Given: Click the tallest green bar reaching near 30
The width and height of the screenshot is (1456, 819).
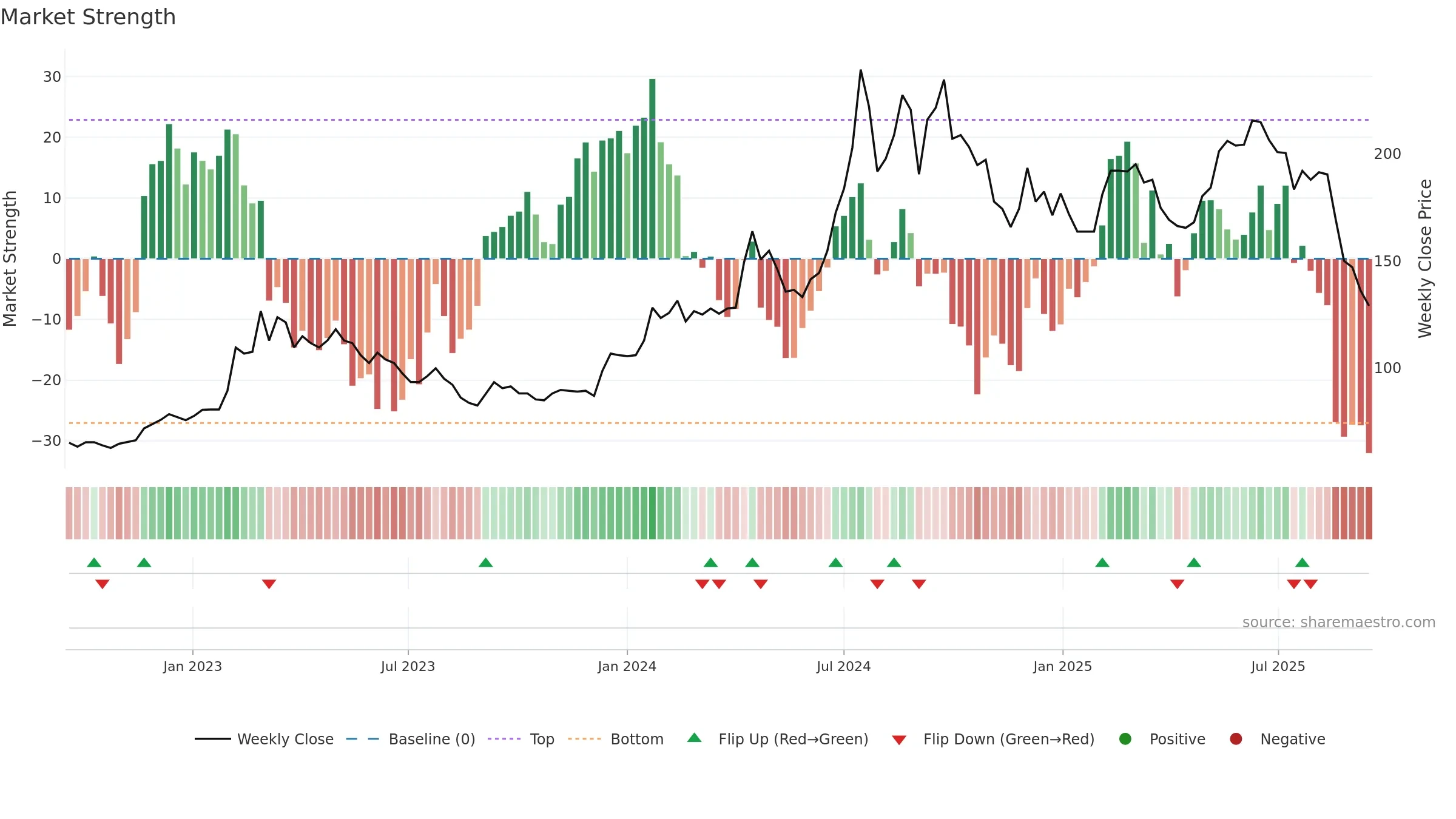Looking at the screenshot, I should [x=652, y=169].
